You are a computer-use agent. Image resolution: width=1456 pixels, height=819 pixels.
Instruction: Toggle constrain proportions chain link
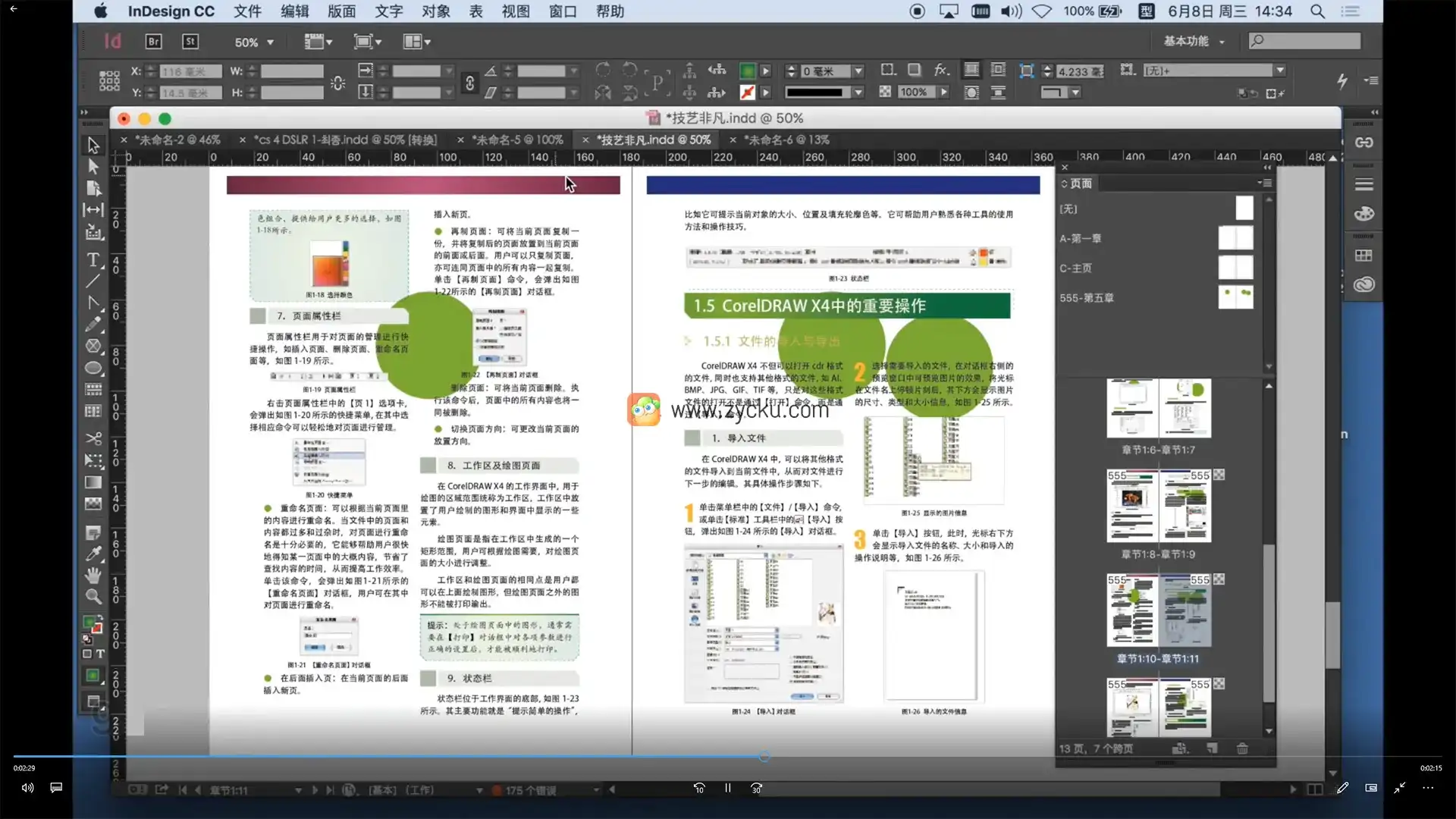click(x=469, y=83)
